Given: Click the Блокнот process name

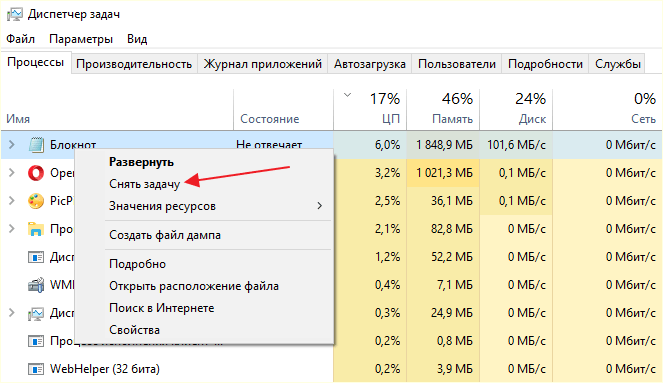Looking at the screenshot, I should tap(73, 145).
